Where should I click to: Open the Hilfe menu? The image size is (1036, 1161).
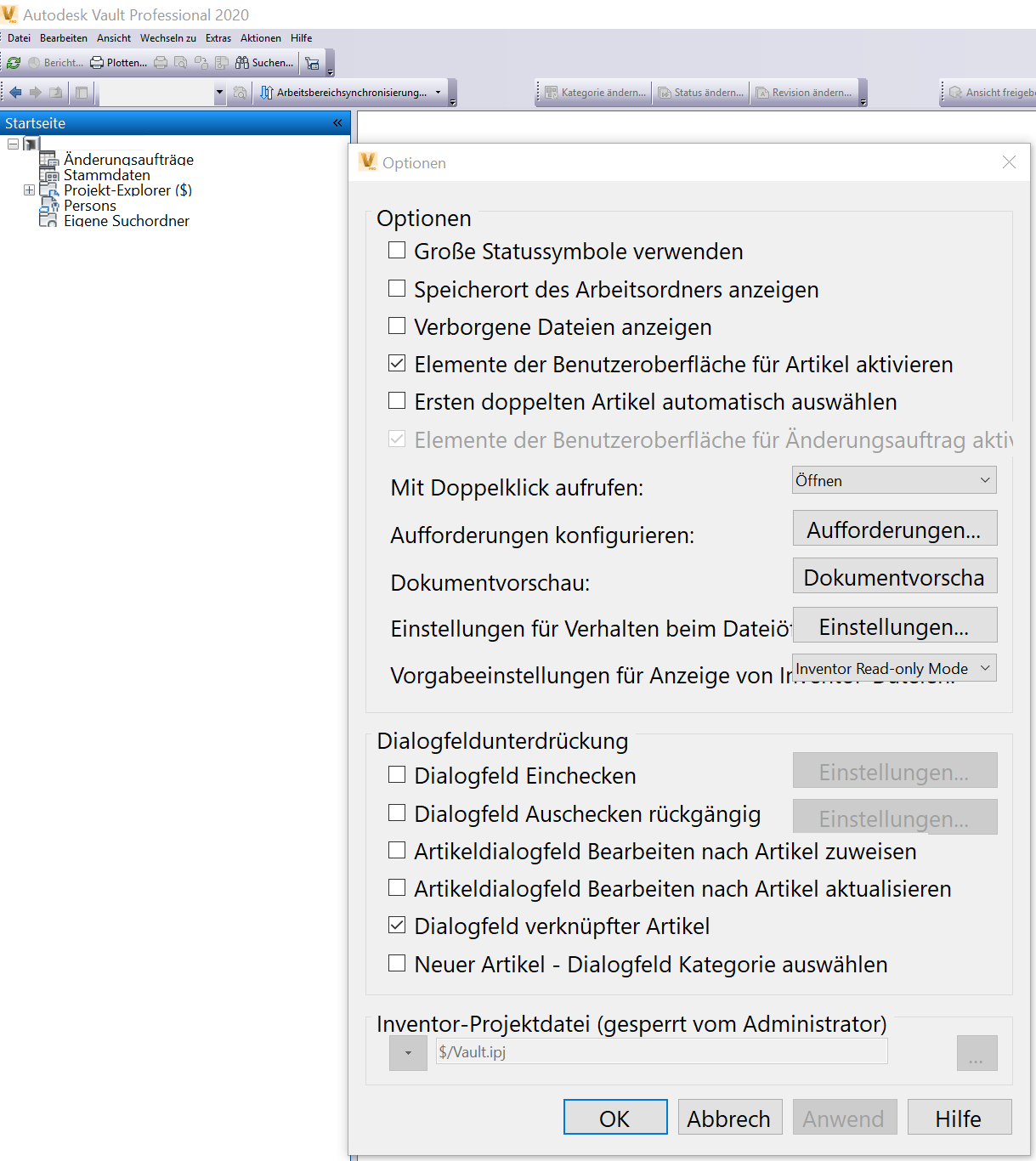pos(302,38)
